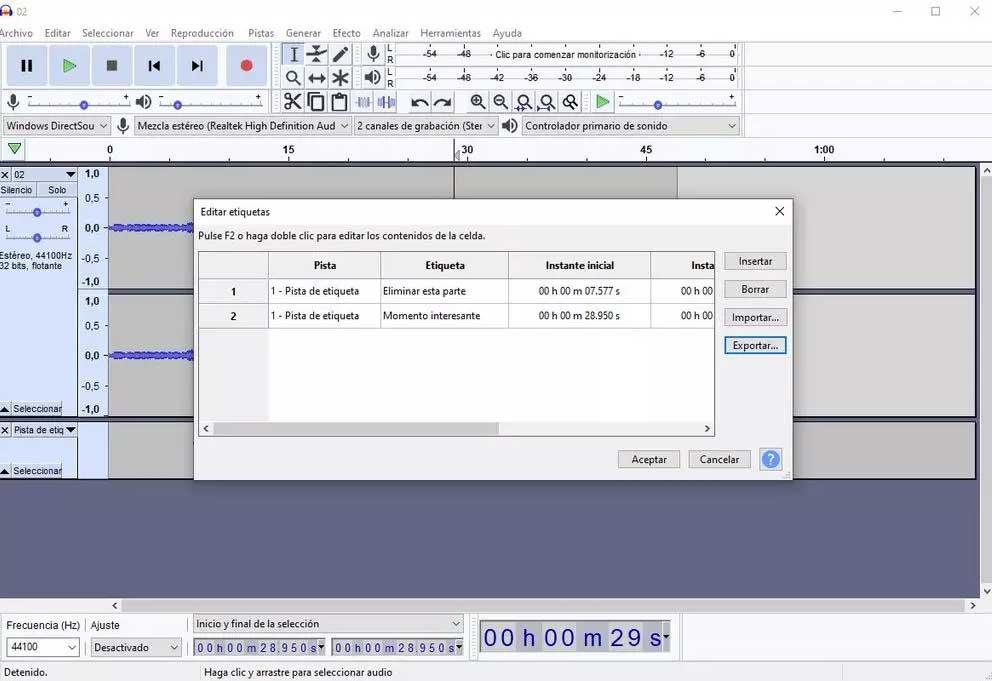
Task: Click Cancelar in Editar etiquetas dialog
Action: (x=719, y=459)
